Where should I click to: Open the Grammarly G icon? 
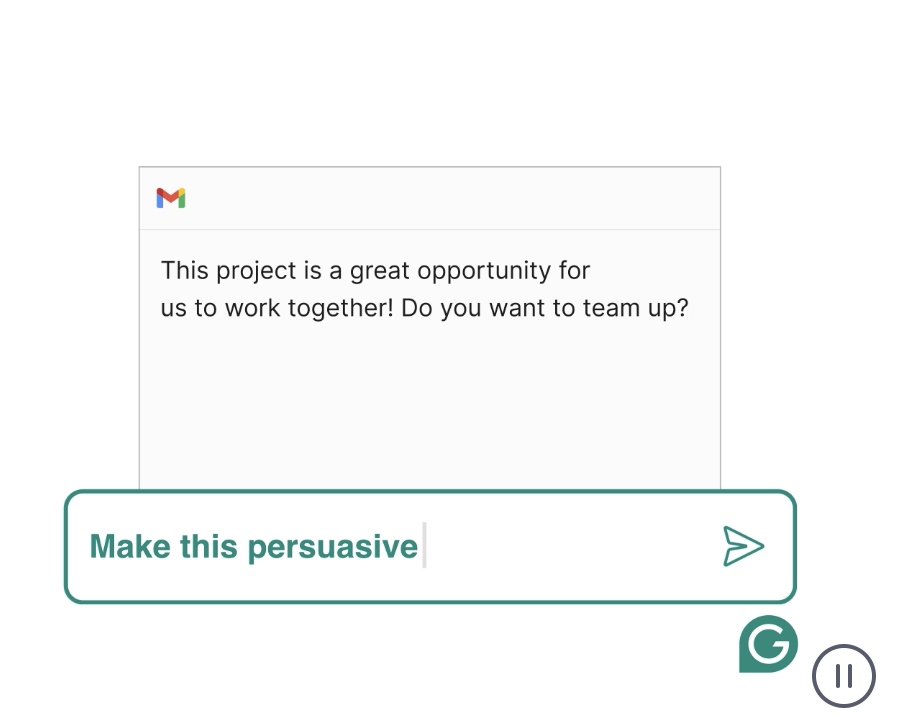(x=768, y=644)
